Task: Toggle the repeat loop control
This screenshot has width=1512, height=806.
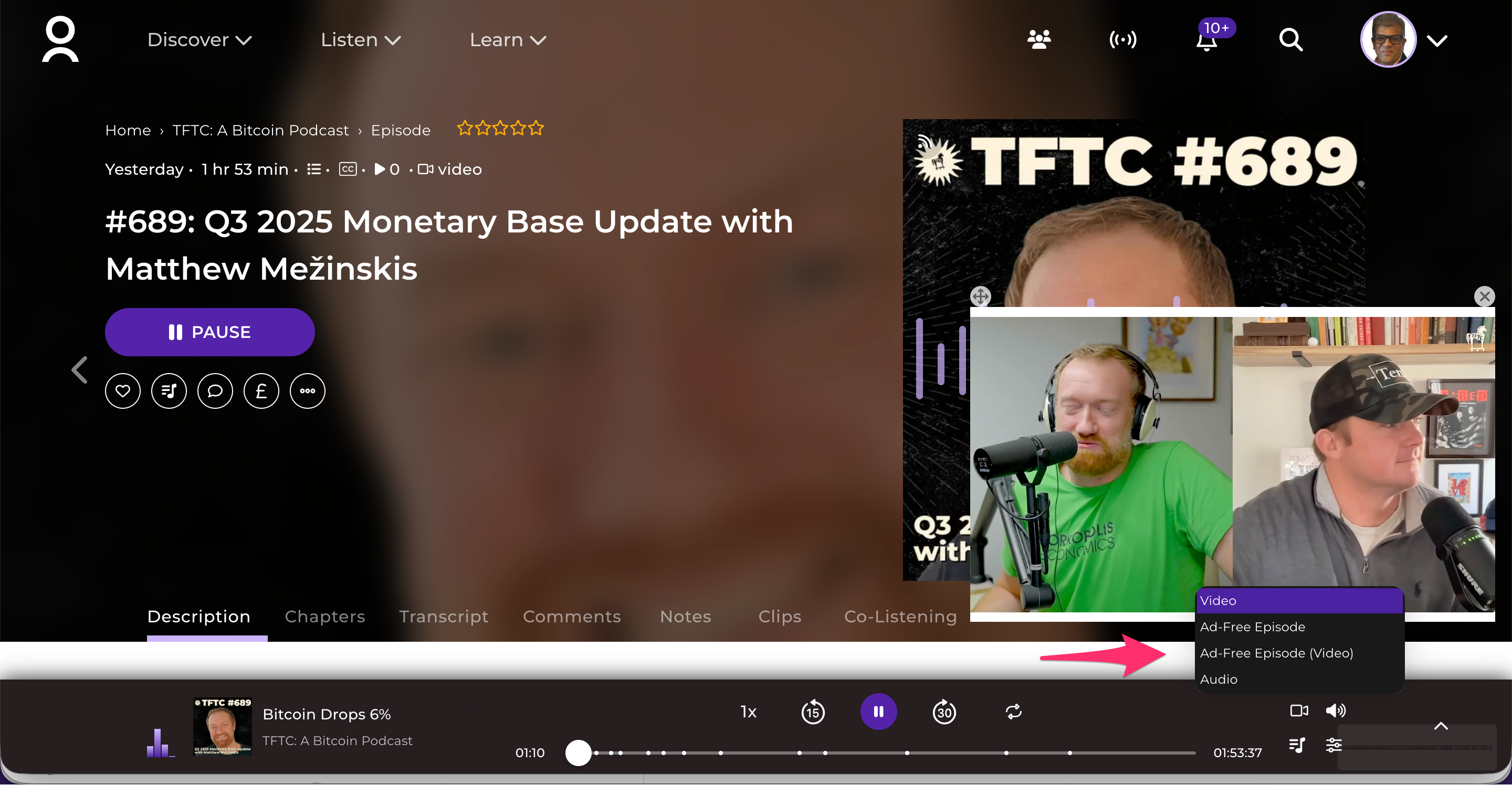Action: (1014, 712)
